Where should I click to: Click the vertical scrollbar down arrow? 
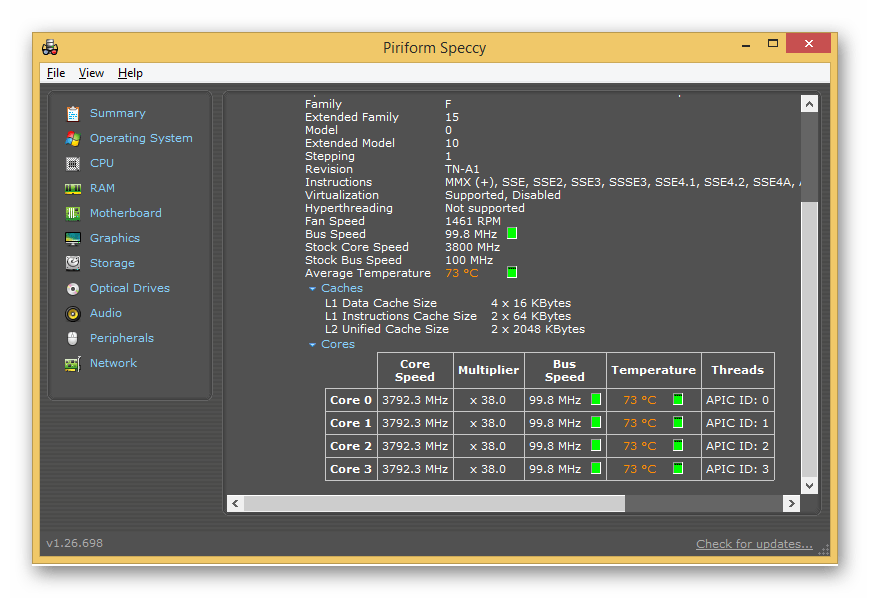click(x=810, y=485)
